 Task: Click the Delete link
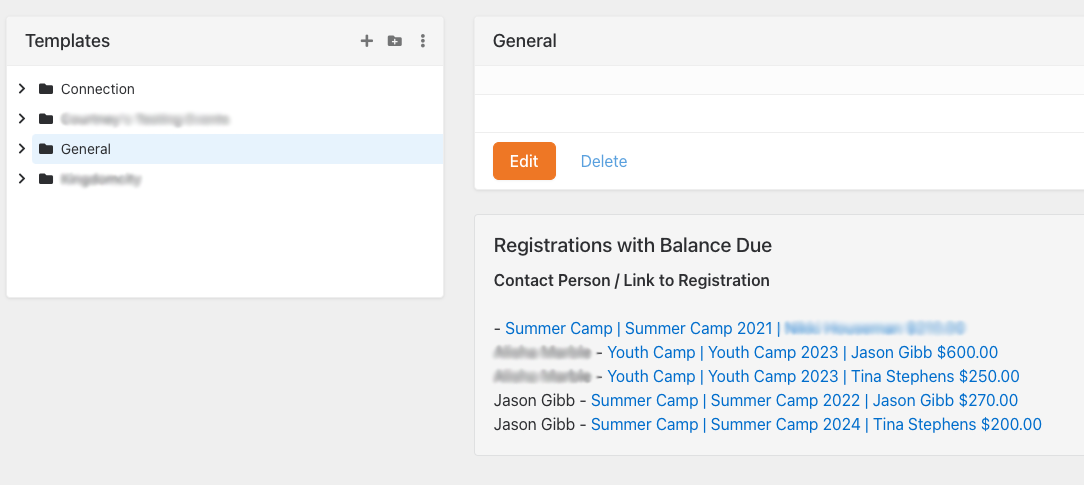pos(604,161)
